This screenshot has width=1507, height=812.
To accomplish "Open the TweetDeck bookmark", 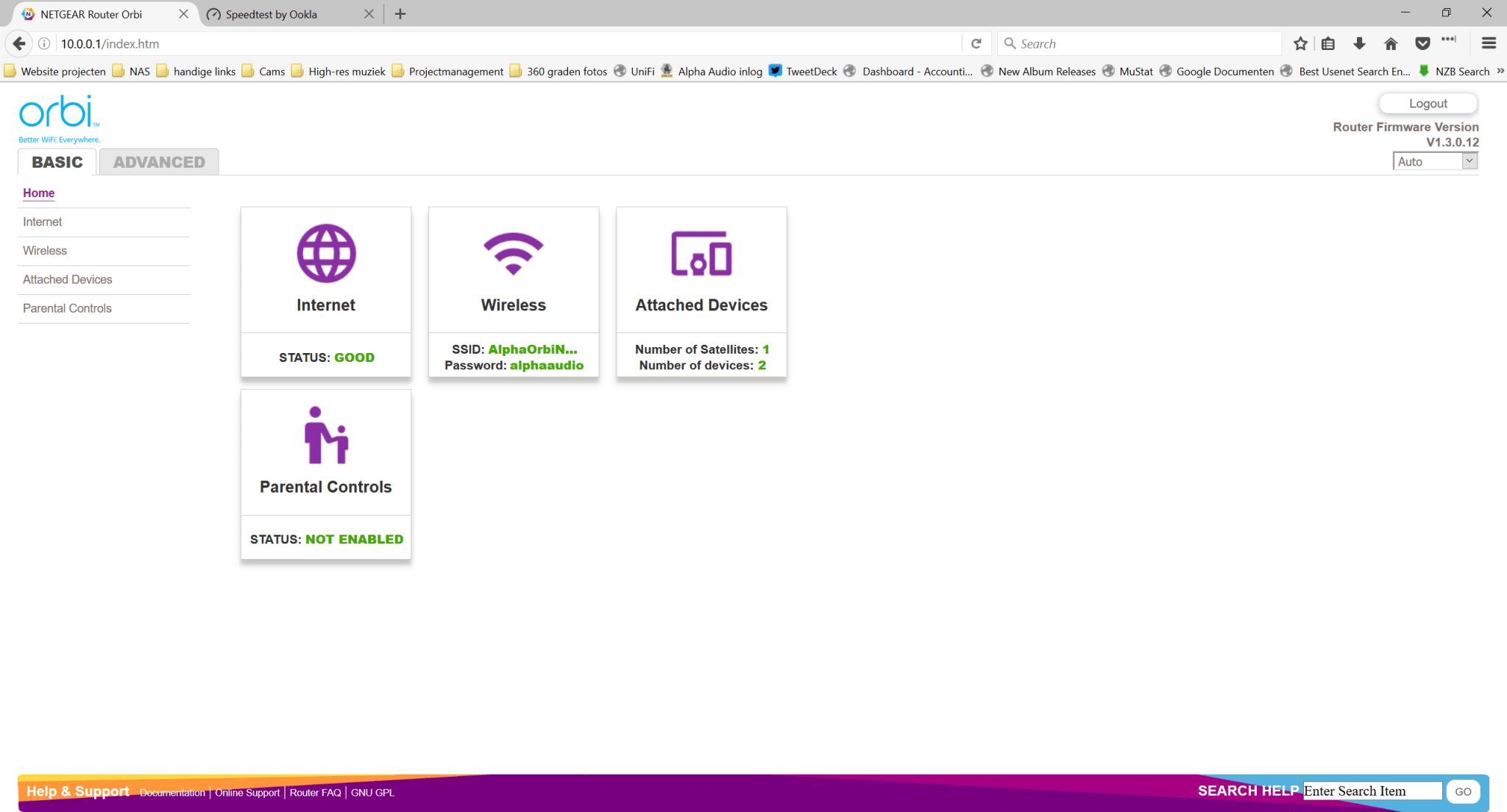I will (803, 71).
